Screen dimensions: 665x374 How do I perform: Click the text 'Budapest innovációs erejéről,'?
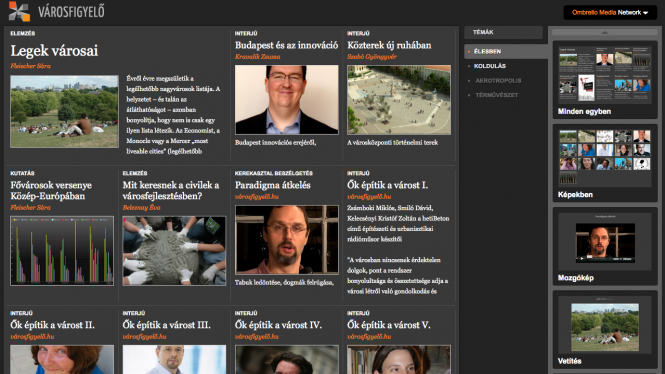pos(275,143)
